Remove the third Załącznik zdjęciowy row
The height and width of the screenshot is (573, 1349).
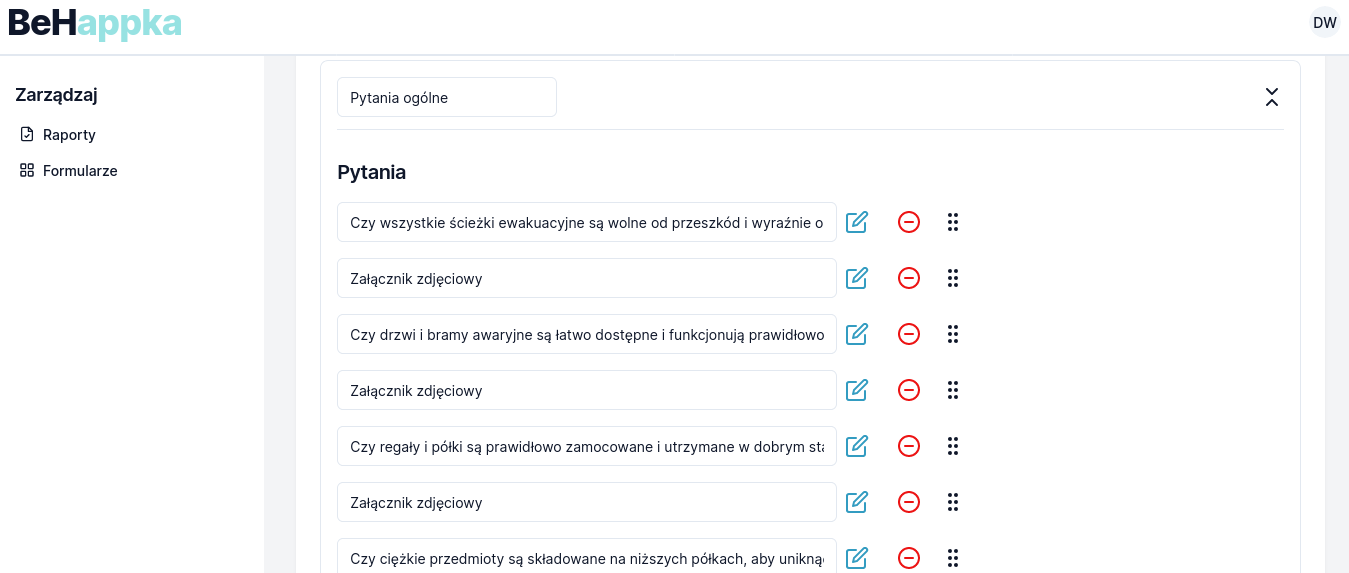point(909,502)
